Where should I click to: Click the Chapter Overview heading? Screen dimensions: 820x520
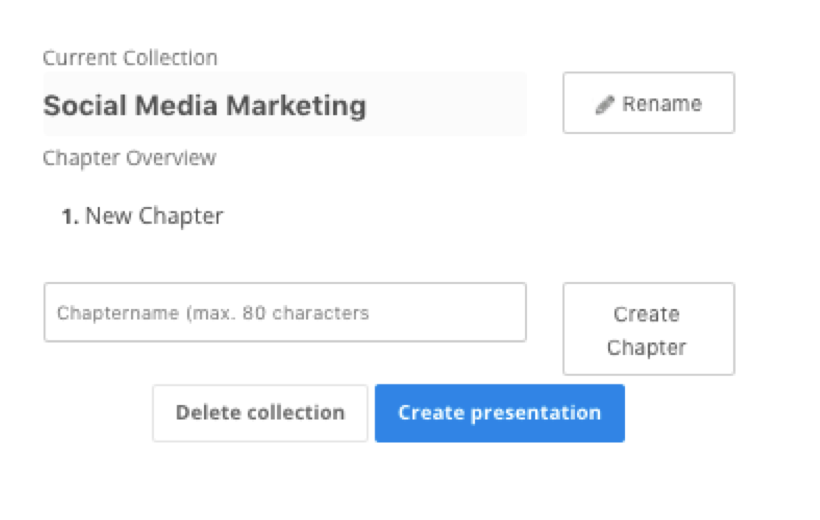(x=129, y=158)
